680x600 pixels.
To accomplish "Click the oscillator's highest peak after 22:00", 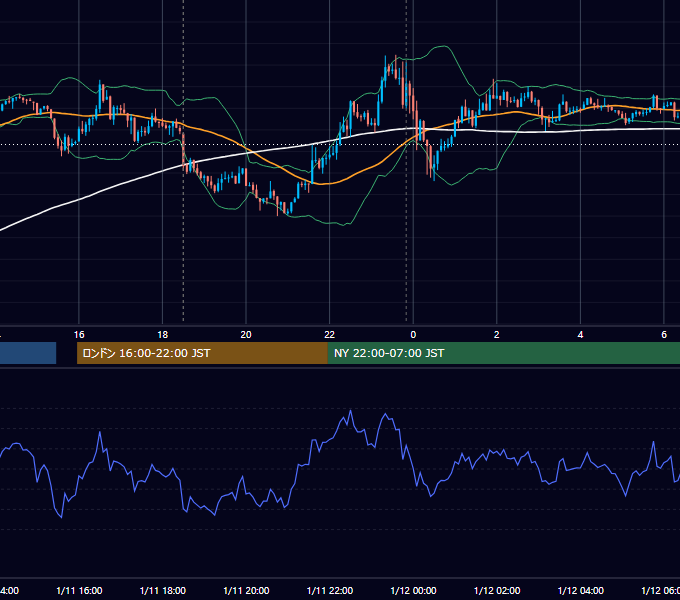I will tap(350, 411).
